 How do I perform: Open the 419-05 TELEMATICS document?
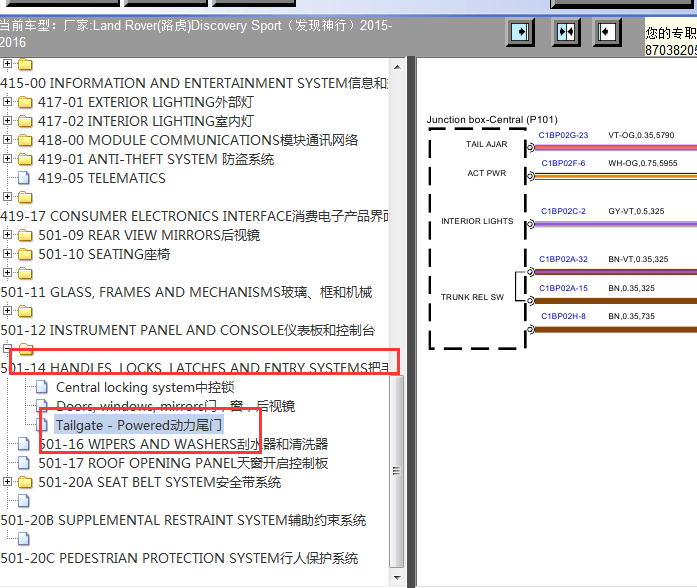101,178
